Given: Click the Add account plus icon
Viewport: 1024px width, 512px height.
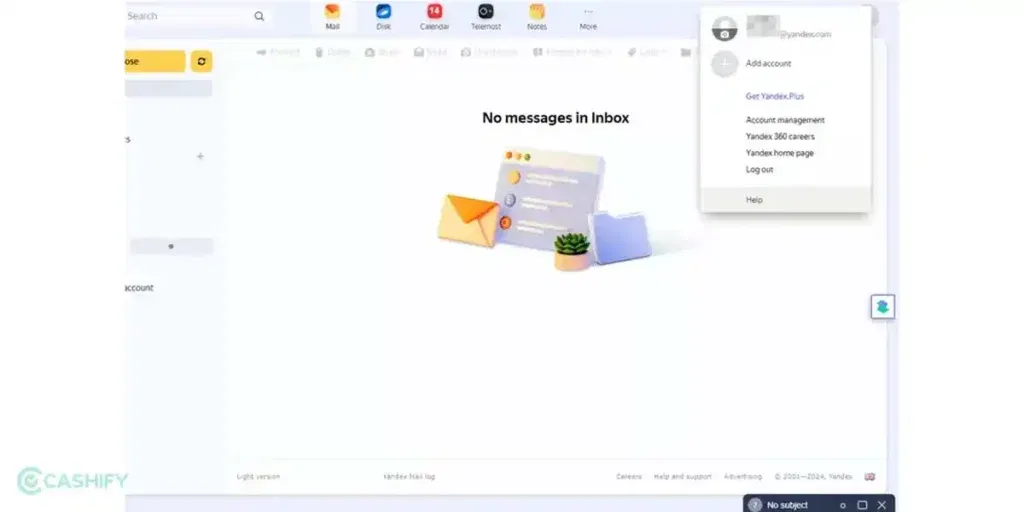Looking at the screenshot, I should pyautogui.click(x=724, y=64).
